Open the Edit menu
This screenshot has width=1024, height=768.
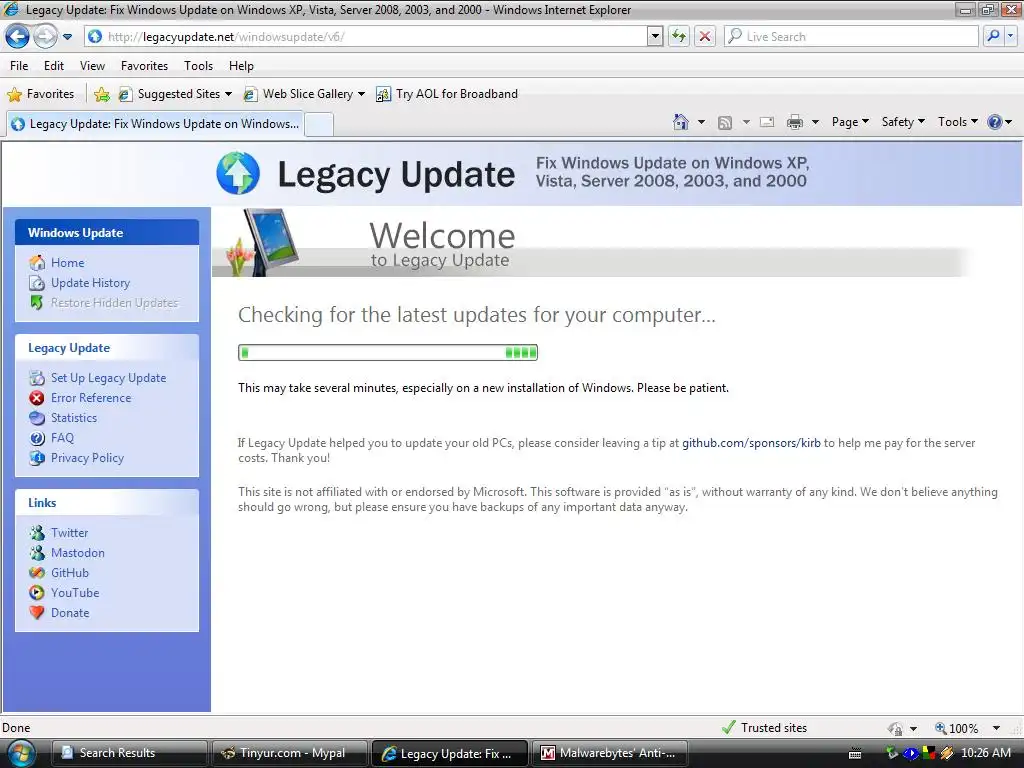tap(54, 66)
